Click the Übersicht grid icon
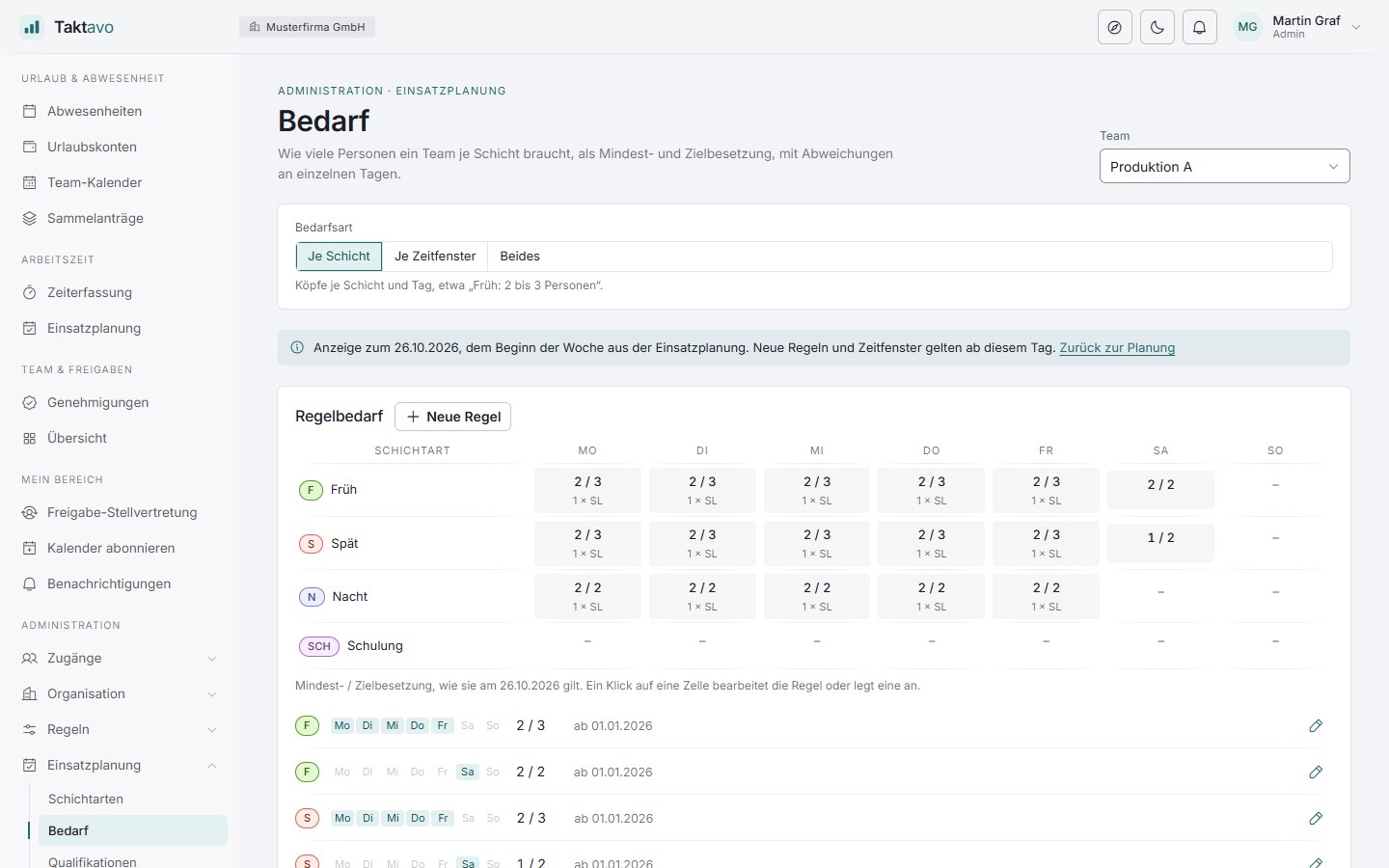The height and width of the screenshot is (868, 1389). [30, 438]
